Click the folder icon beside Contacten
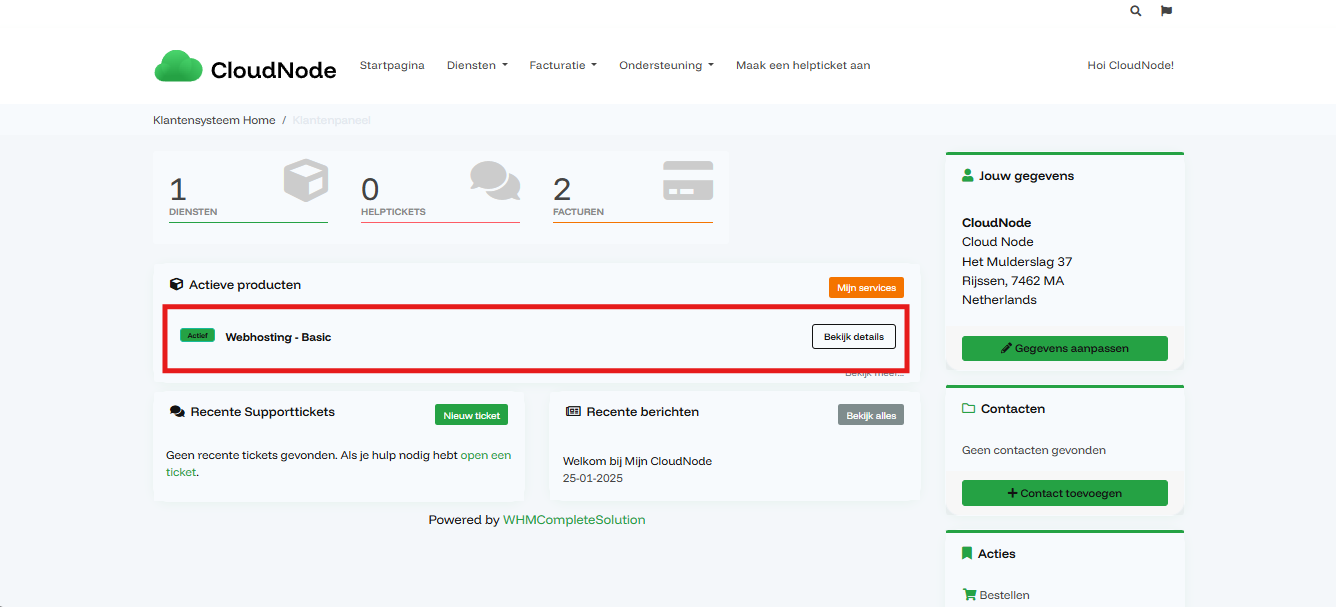 click(x=968, y=409)
